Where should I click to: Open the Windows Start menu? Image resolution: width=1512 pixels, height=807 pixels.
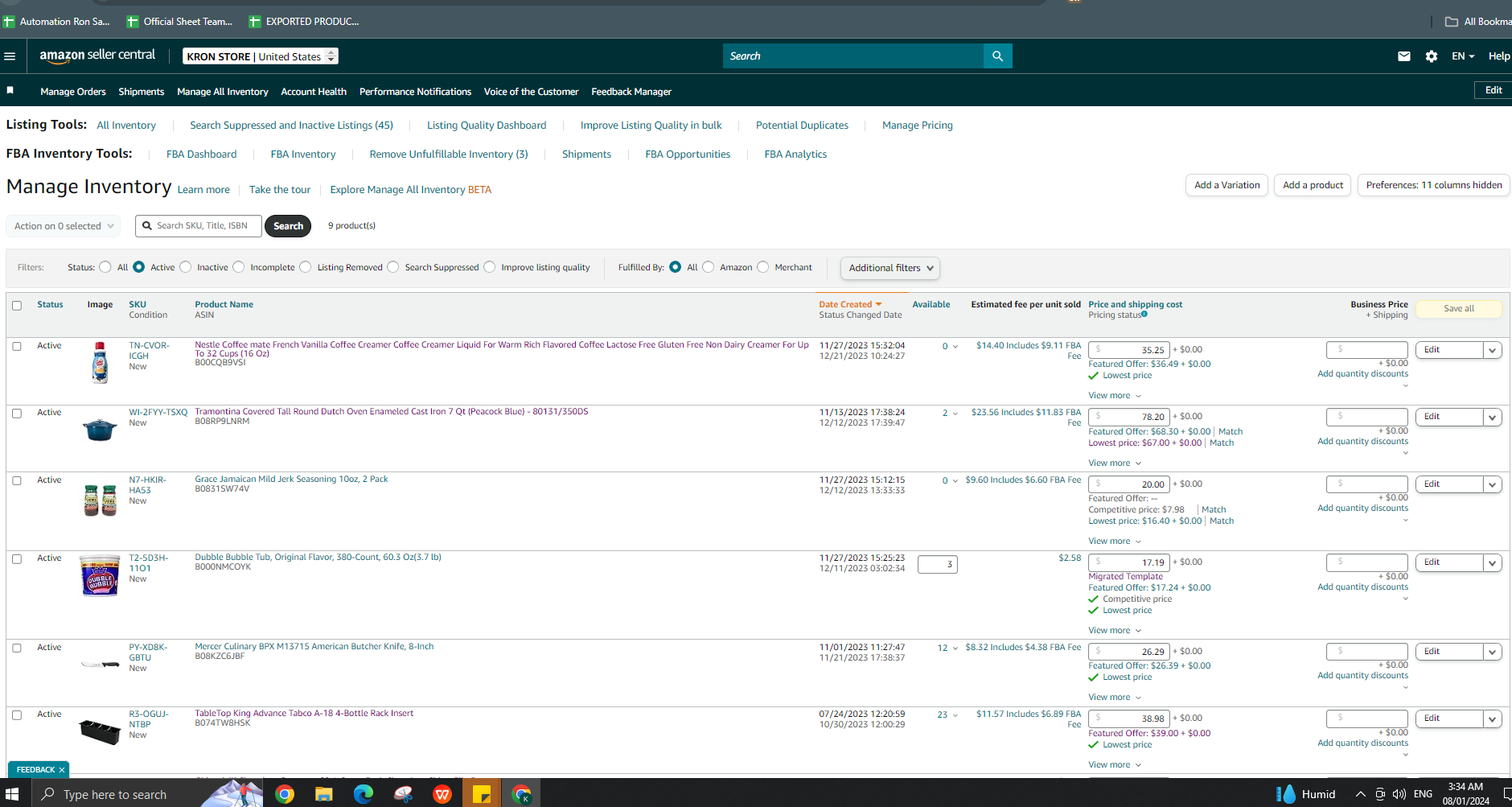click(12, 794)
